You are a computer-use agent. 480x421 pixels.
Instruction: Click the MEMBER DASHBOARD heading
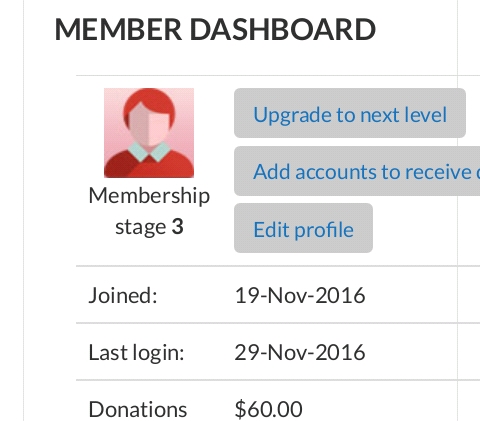(x=215, y=29)
